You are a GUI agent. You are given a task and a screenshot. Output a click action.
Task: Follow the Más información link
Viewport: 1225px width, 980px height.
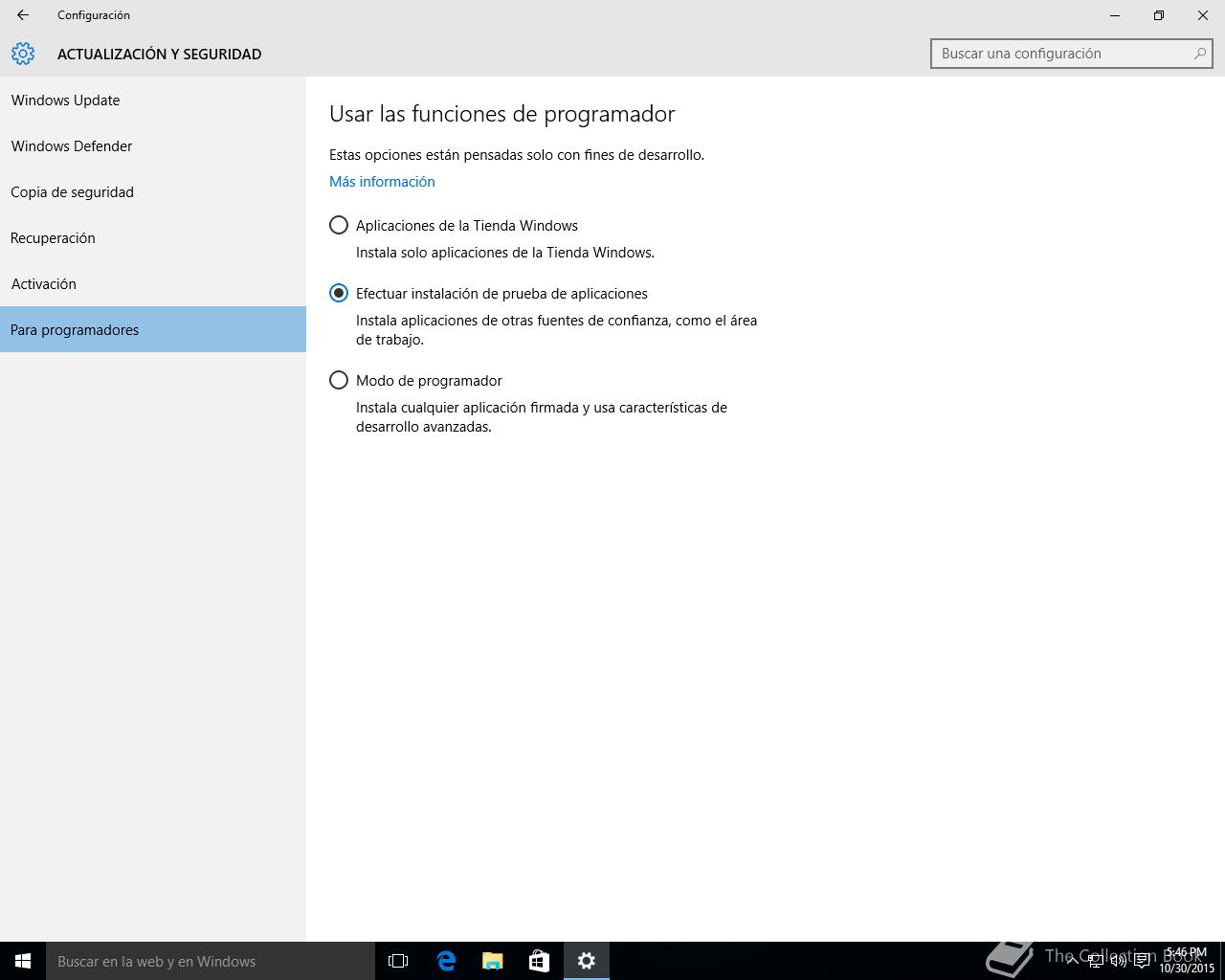382,182
